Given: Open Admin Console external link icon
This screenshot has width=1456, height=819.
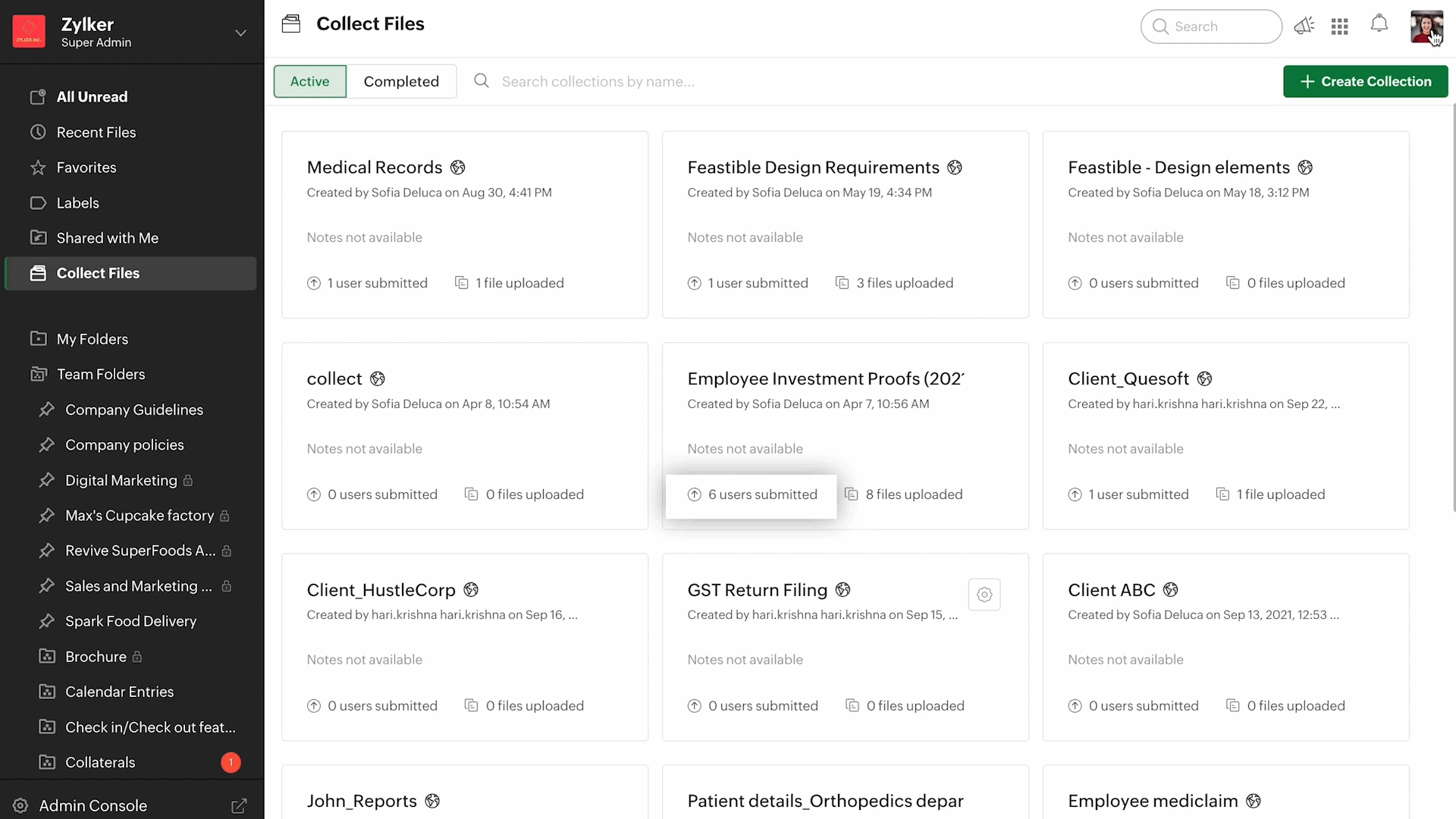Looking at the screenshot, I should pyautogui.click(x=239, y=806).
